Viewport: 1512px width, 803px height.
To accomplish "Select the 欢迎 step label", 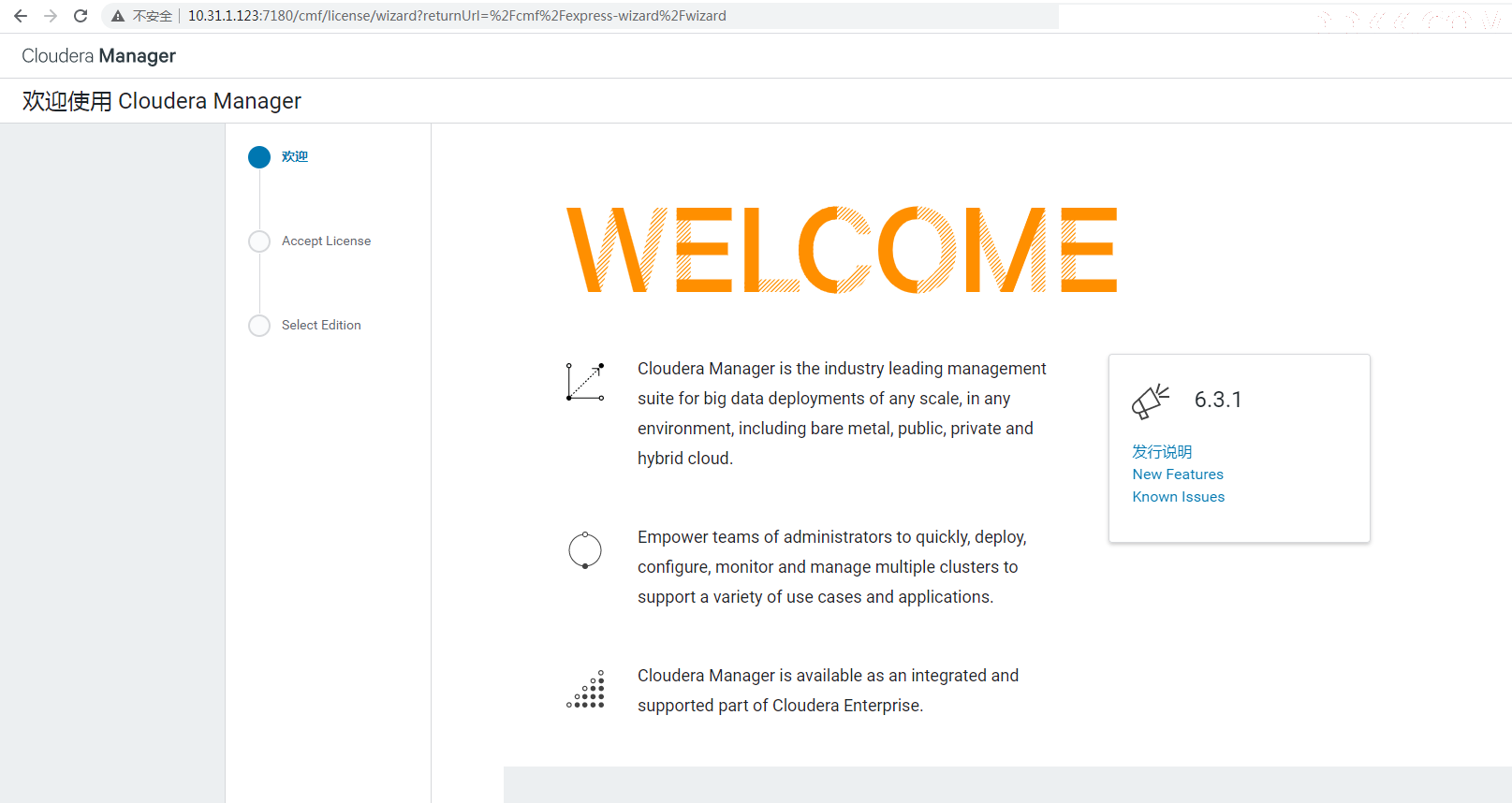I will point(295,157).
